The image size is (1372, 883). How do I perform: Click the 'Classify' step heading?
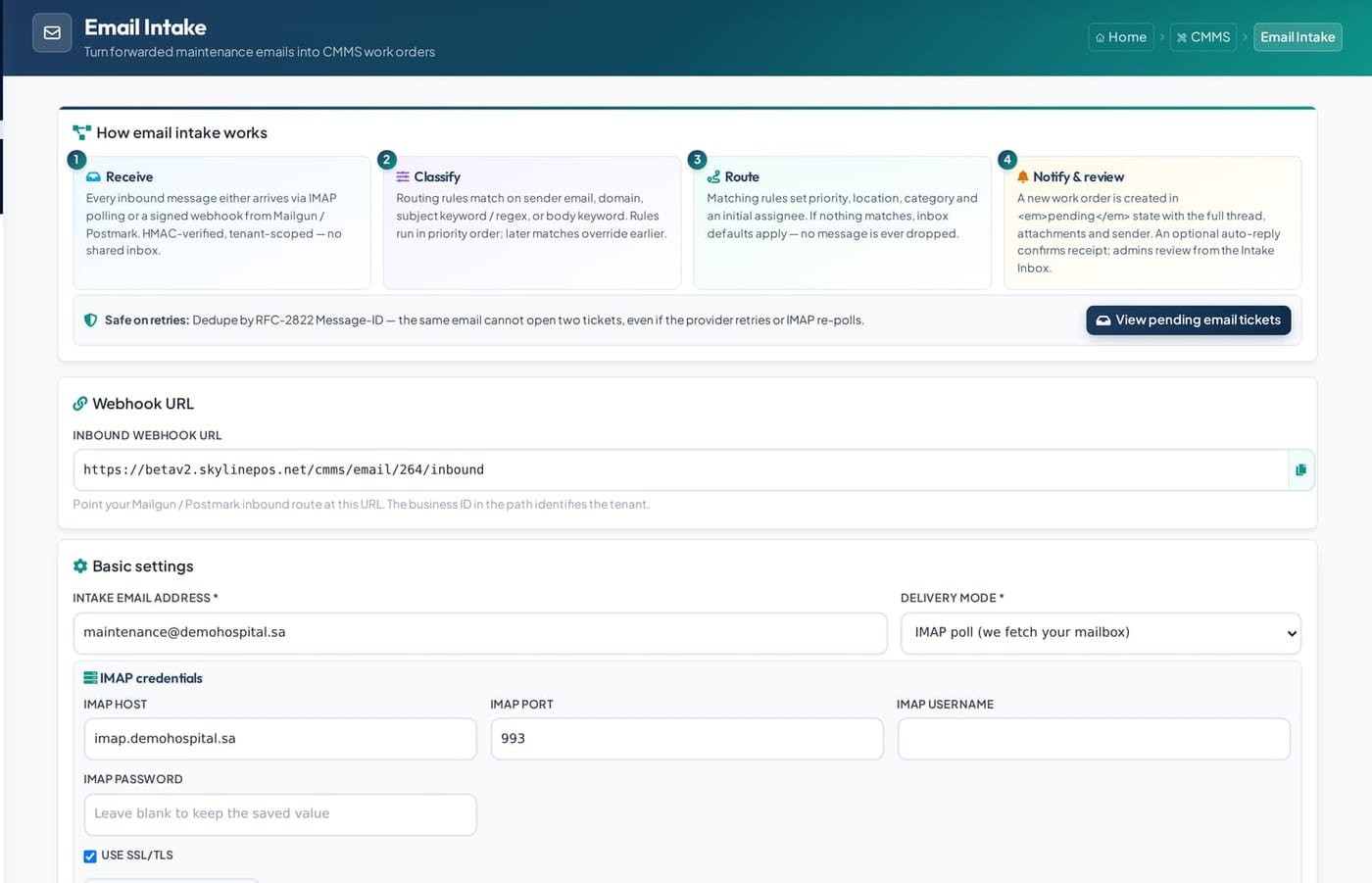pos(437,177)
